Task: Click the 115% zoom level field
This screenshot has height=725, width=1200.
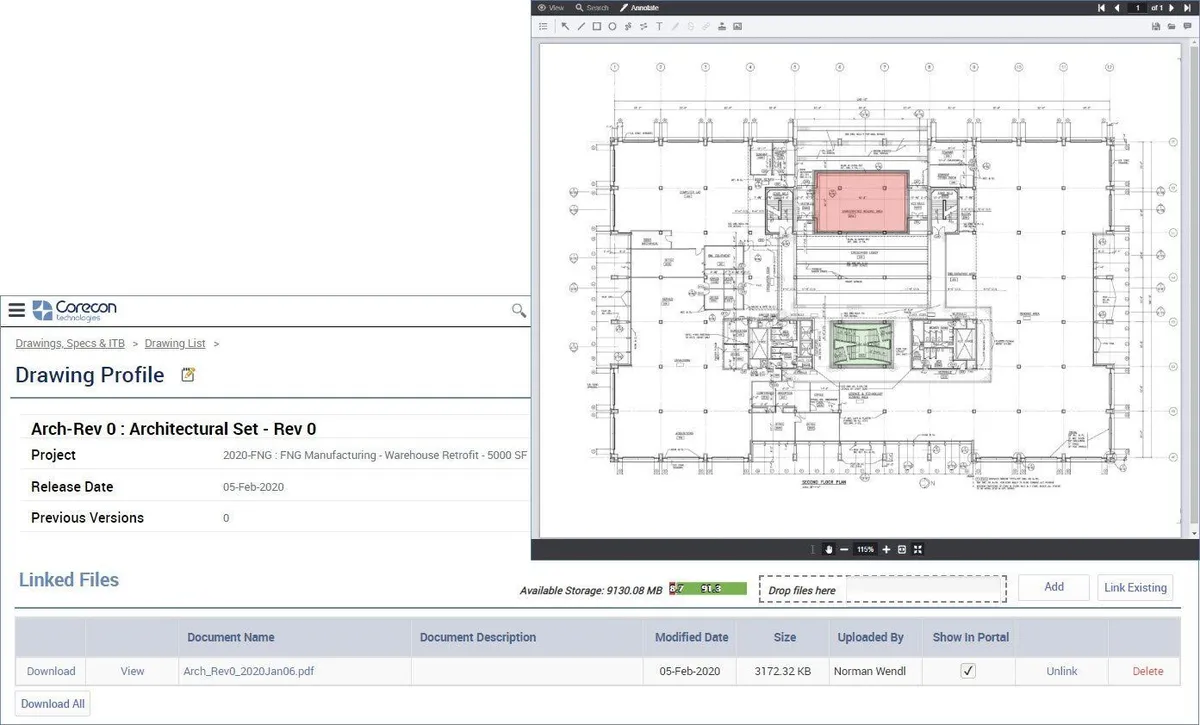Action: tap(865, 549)
